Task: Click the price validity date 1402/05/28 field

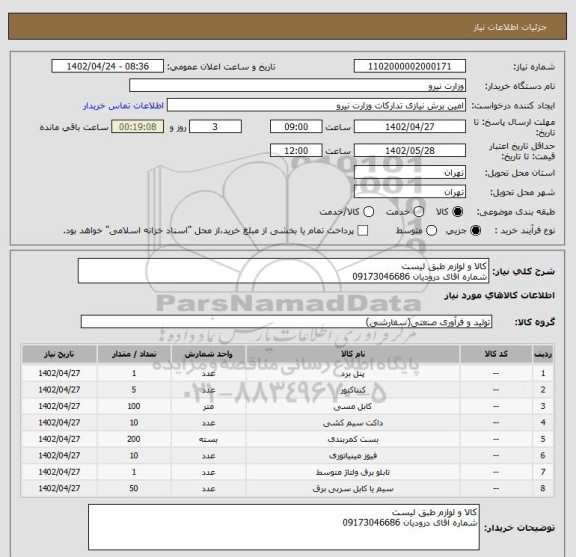Action: [410, 151]
